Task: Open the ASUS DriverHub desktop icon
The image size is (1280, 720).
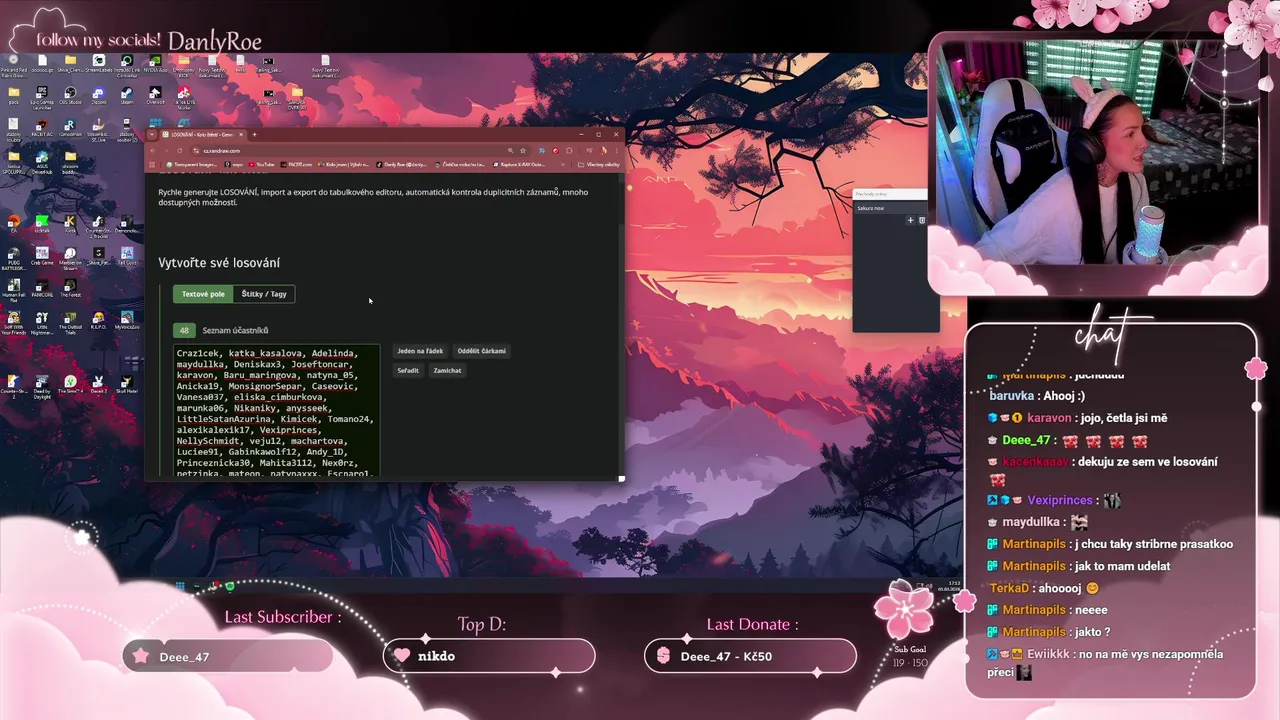Action: tap(42, 164)
